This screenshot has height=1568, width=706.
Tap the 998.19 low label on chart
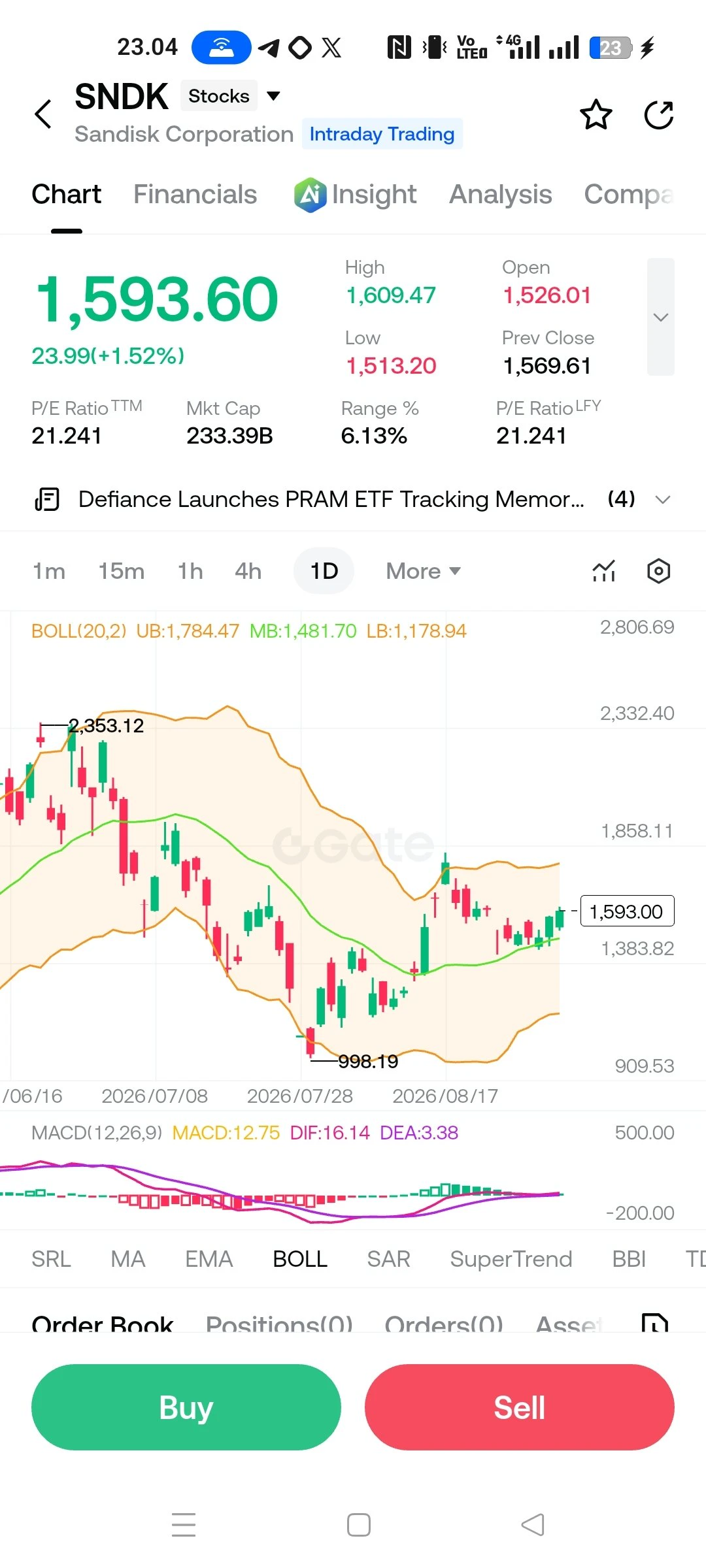pos(368,1062)
